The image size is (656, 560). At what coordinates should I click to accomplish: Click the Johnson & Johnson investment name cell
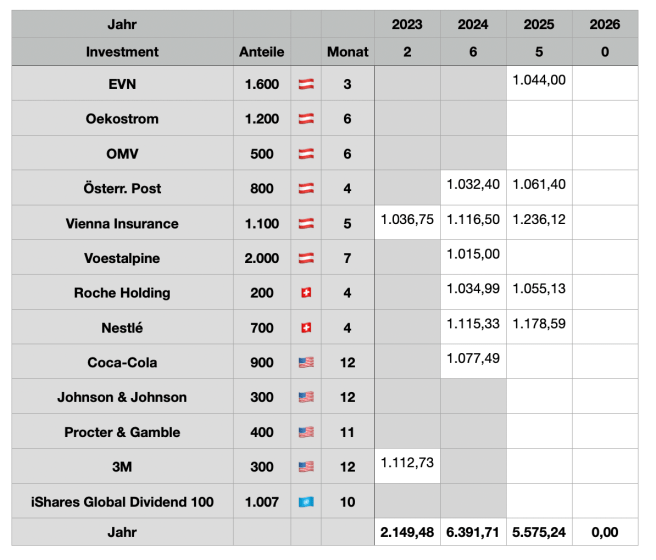(122, 397)
